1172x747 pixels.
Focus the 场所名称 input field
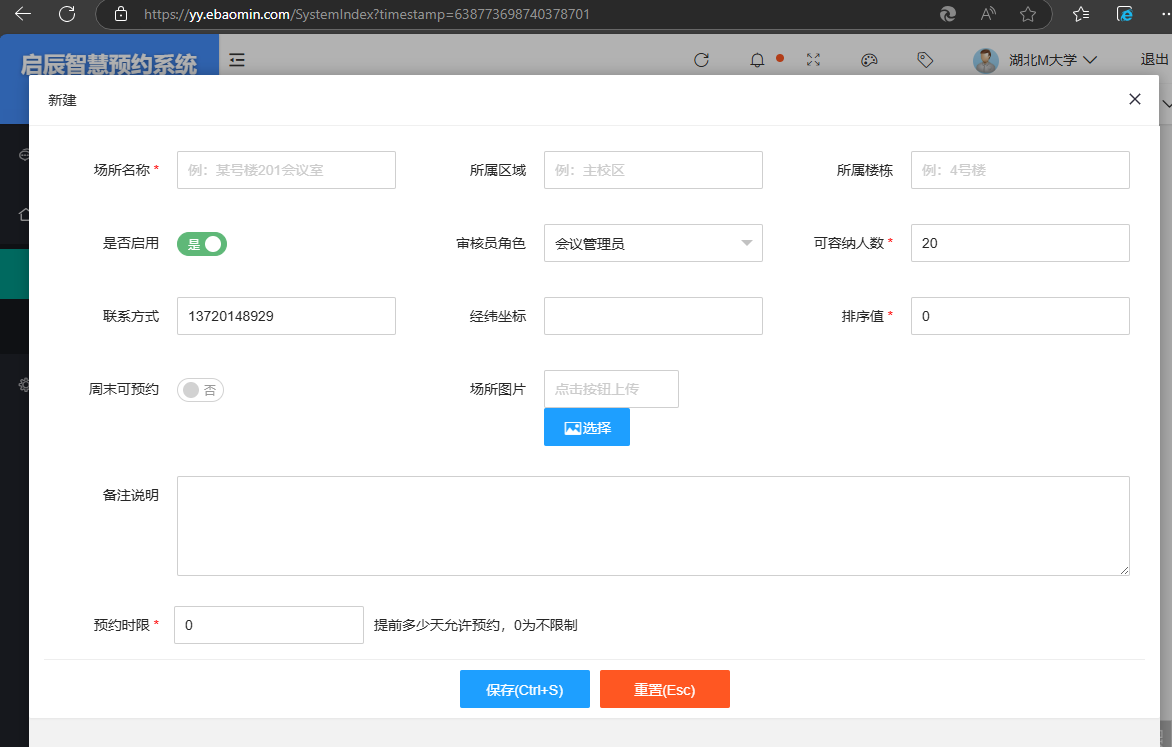pos(286,170)
